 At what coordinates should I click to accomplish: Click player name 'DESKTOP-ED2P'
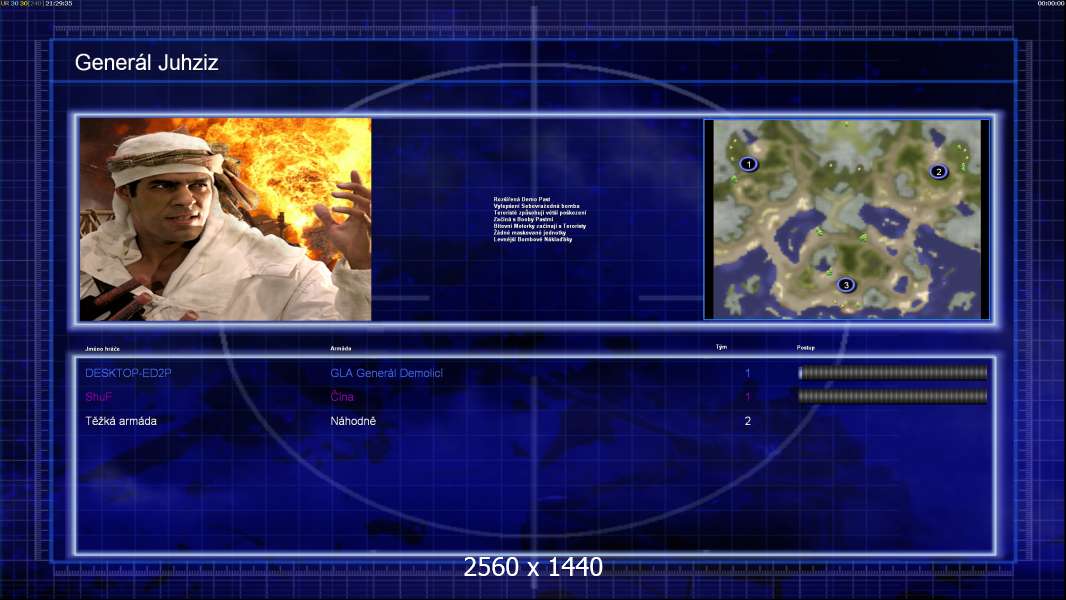tap(128, 373)
